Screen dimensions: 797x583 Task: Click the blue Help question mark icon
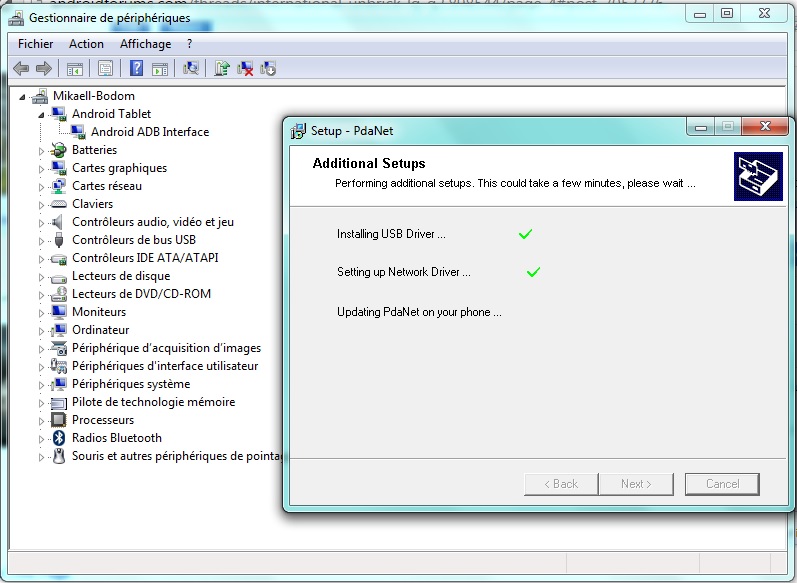tap(136, 68)
